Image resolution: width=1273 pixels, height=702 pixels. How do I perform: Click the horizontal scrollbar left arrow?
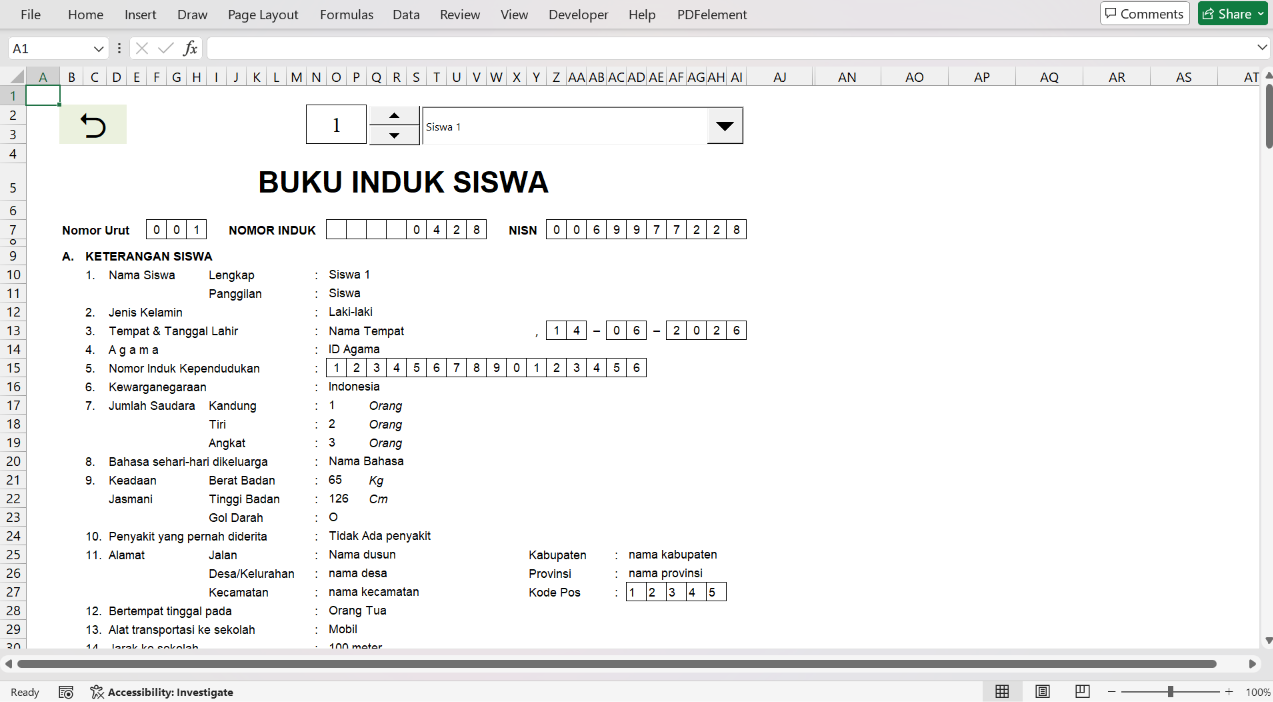click(9, 664)
